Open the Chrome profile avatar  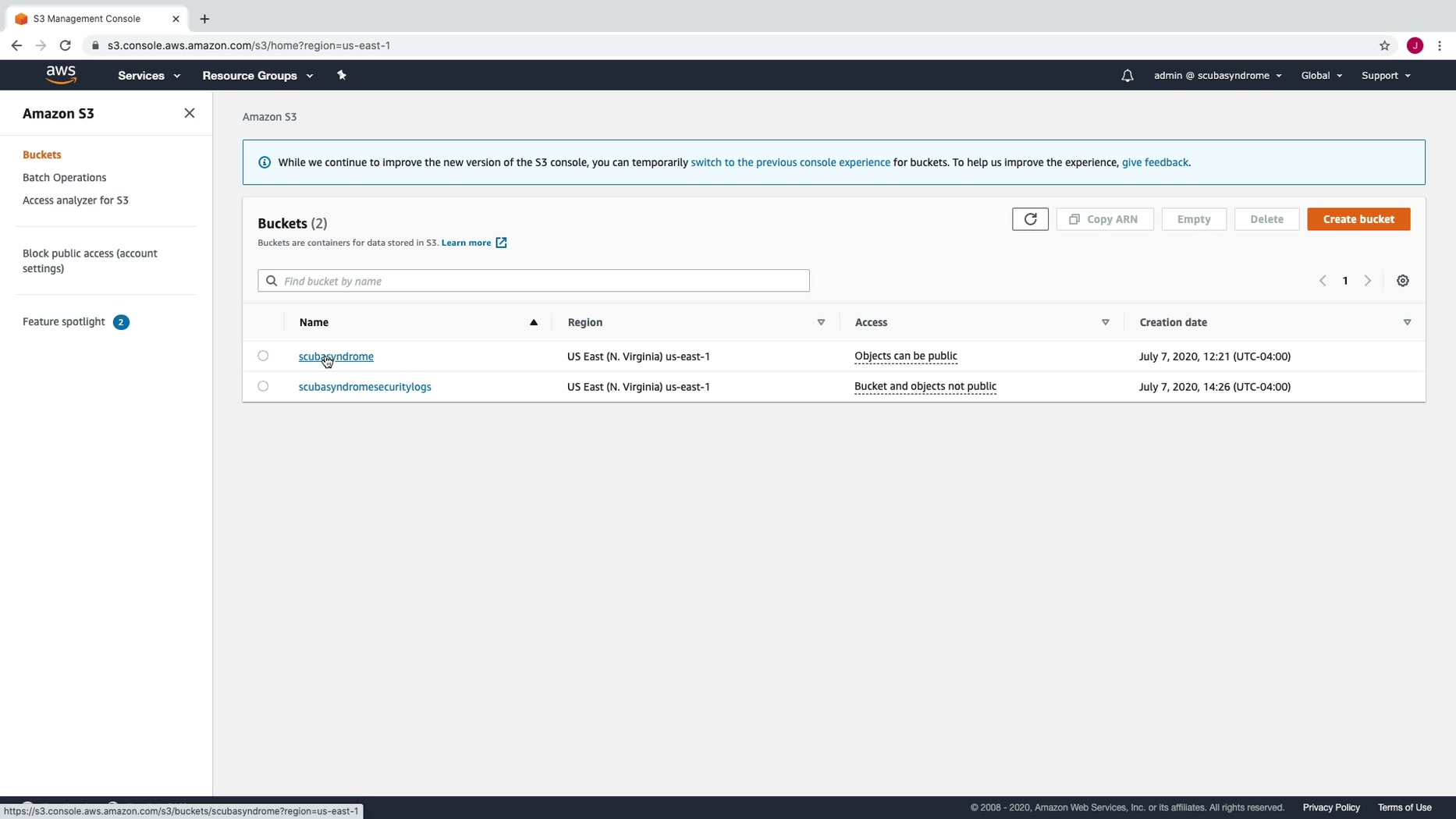click(x=1415, y=45)
